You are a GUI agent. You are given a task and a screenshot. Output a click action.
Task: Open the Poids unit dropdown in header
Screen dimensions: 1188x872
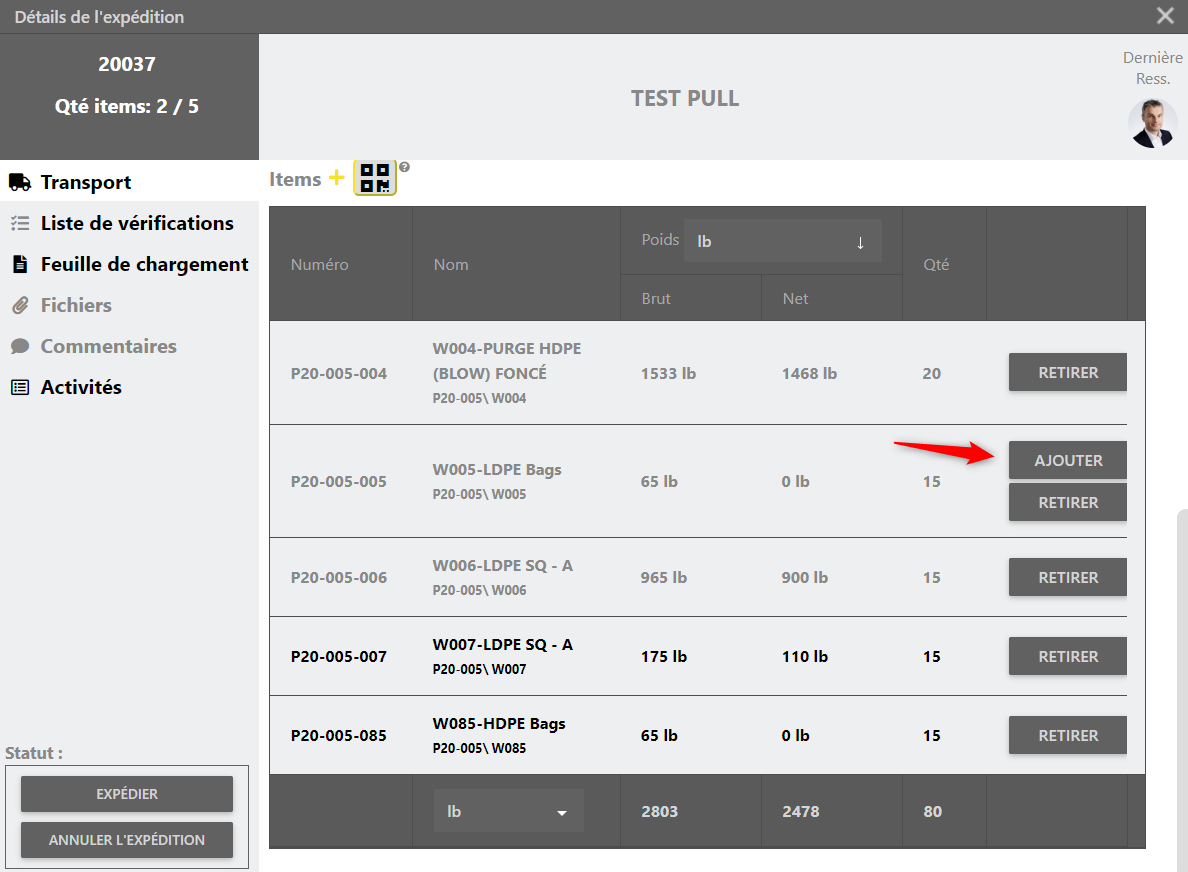(783, 241)
